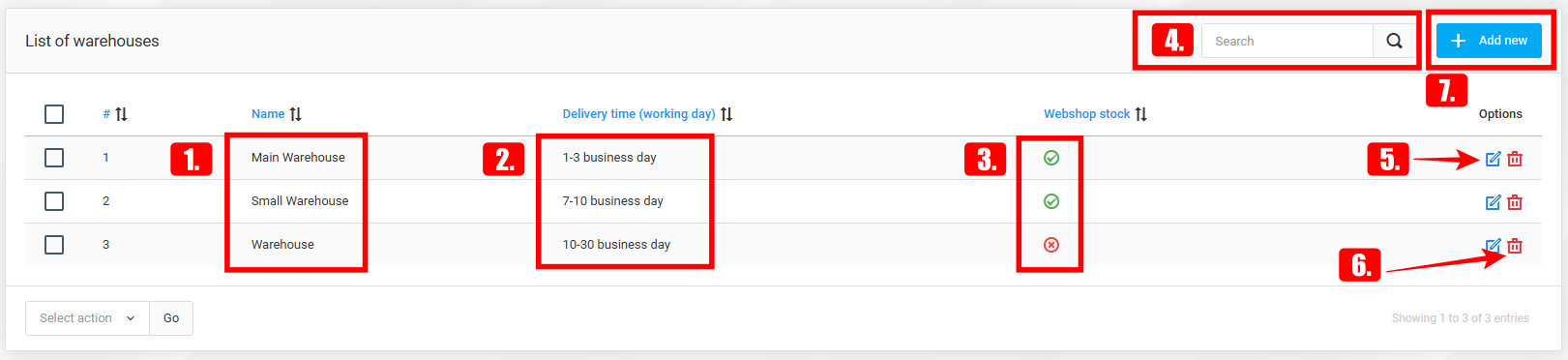This screenshot has width=1568, height=360.
Task: Check the box for Small Warehouse row
Action: coord(54,201)
